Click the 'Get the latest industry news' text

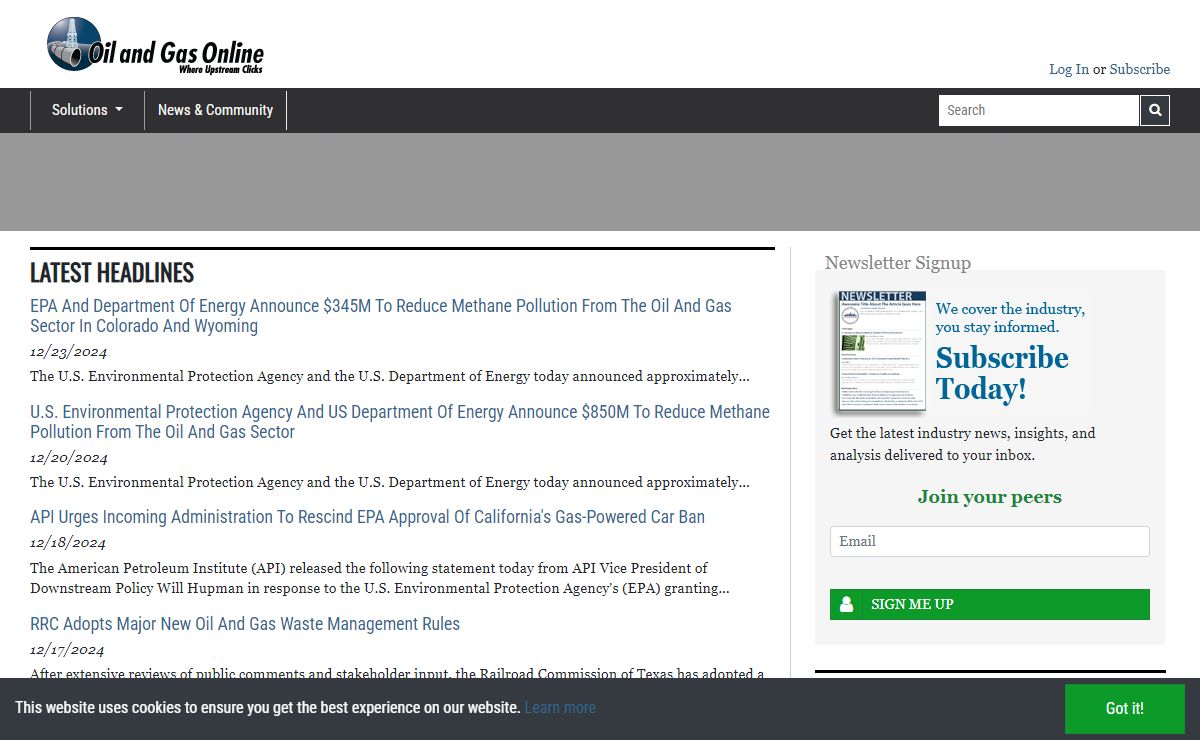963,444
